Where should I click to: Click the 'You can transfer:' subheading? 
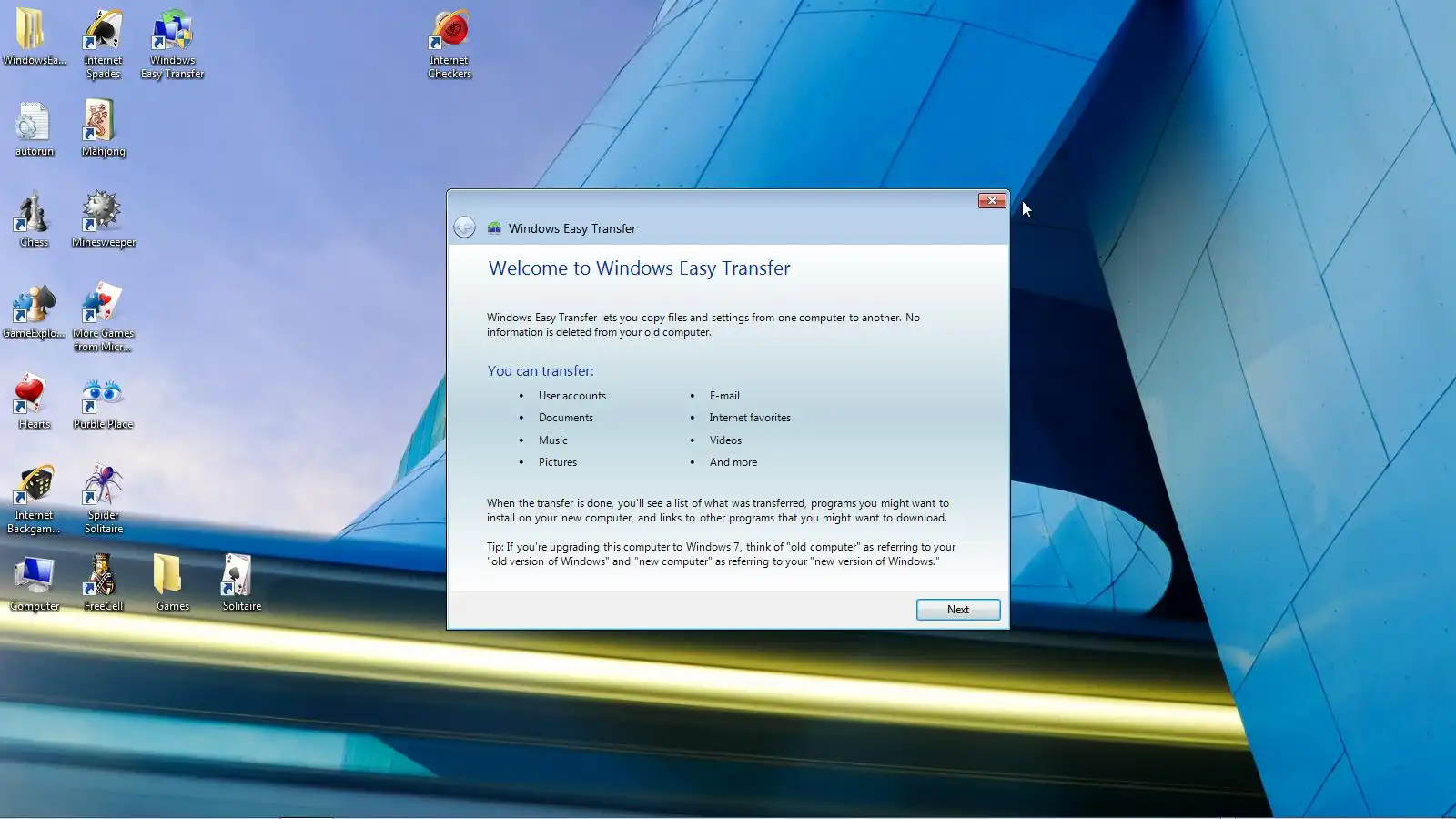point(541,371)
